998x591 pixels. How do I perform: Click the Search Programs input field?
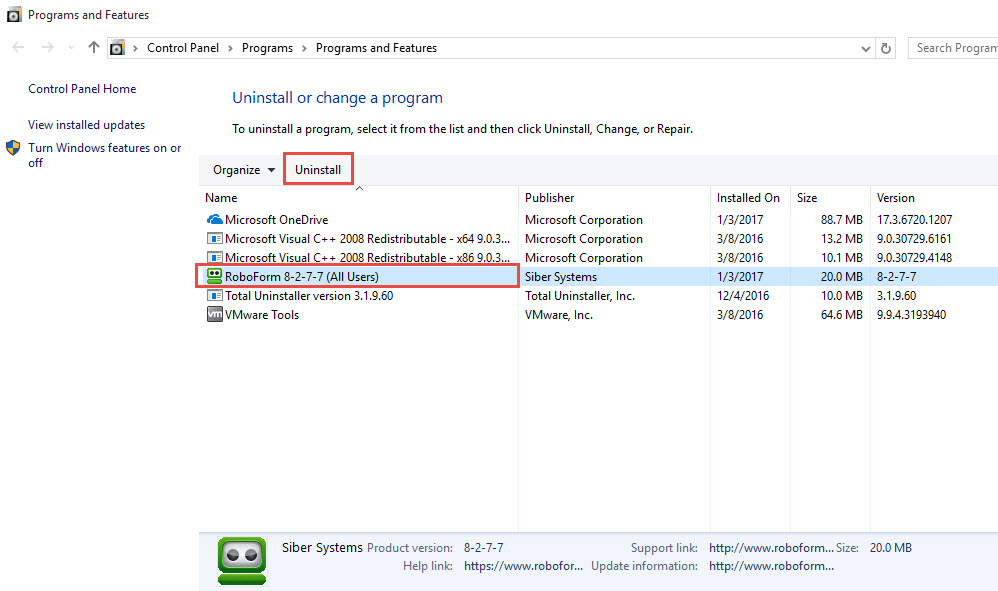tap(953, 48)
